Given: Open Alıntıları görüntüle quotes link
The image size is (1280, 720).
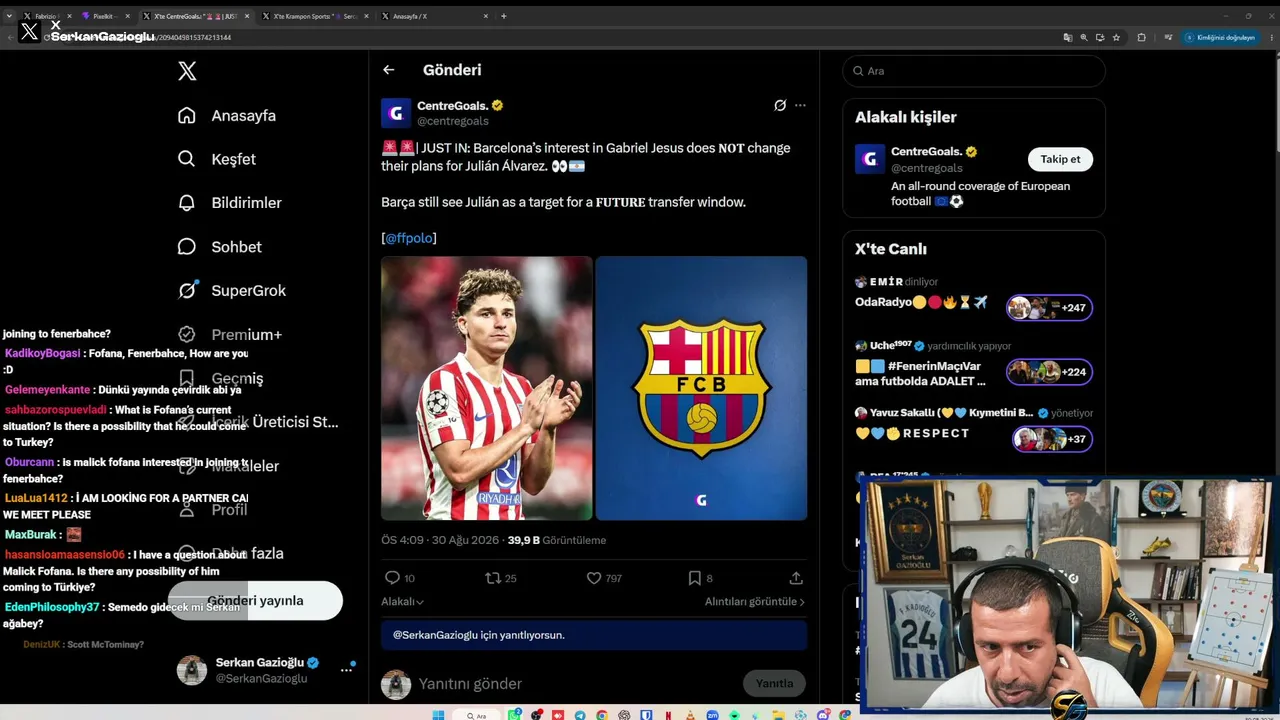Looking at the screenshot, I should 755,602.
